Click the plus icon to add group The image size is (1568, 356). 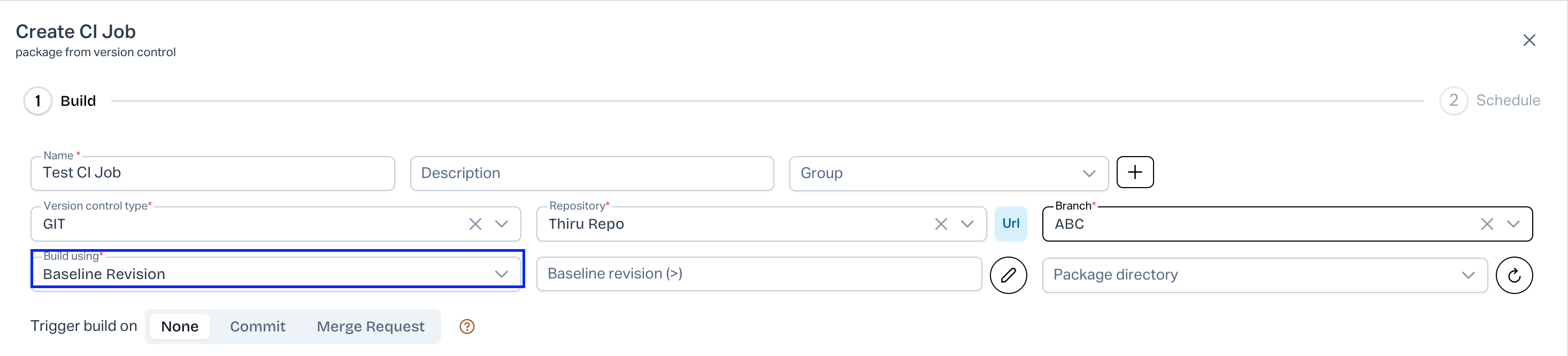(x=1135, y=173)
